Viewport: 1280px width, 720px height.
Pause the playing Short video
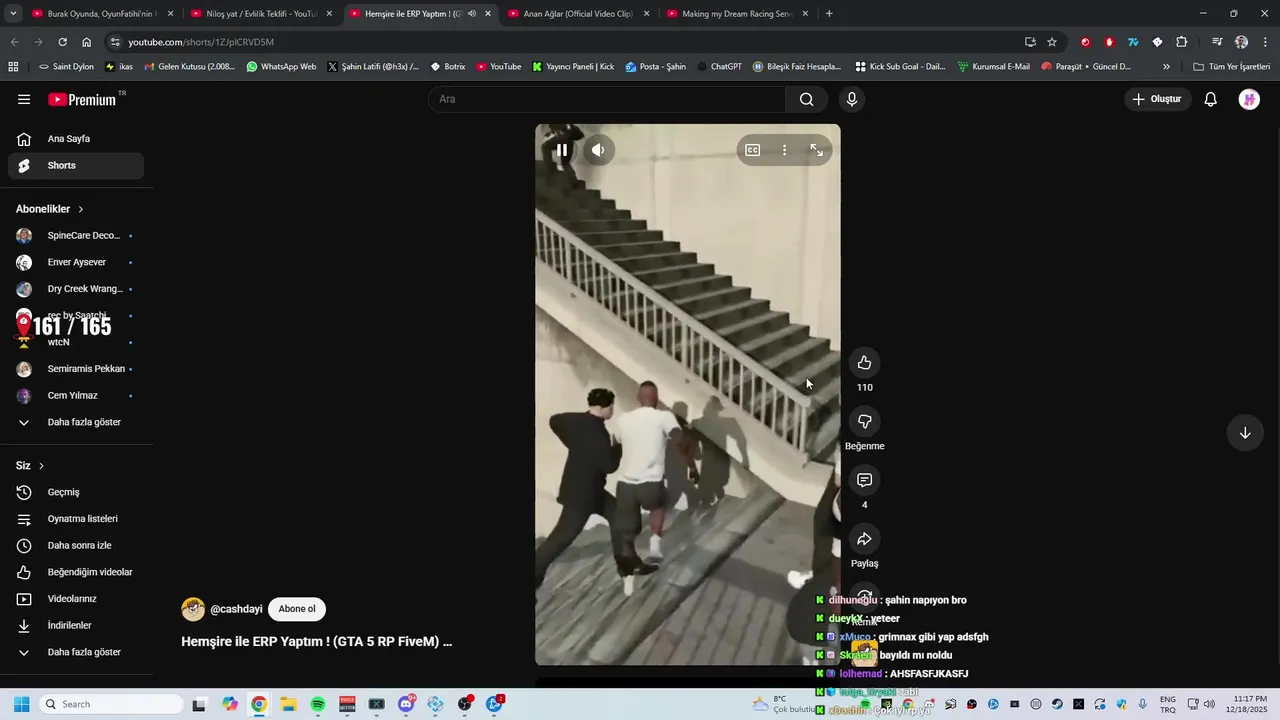click(x=562, y=150)
